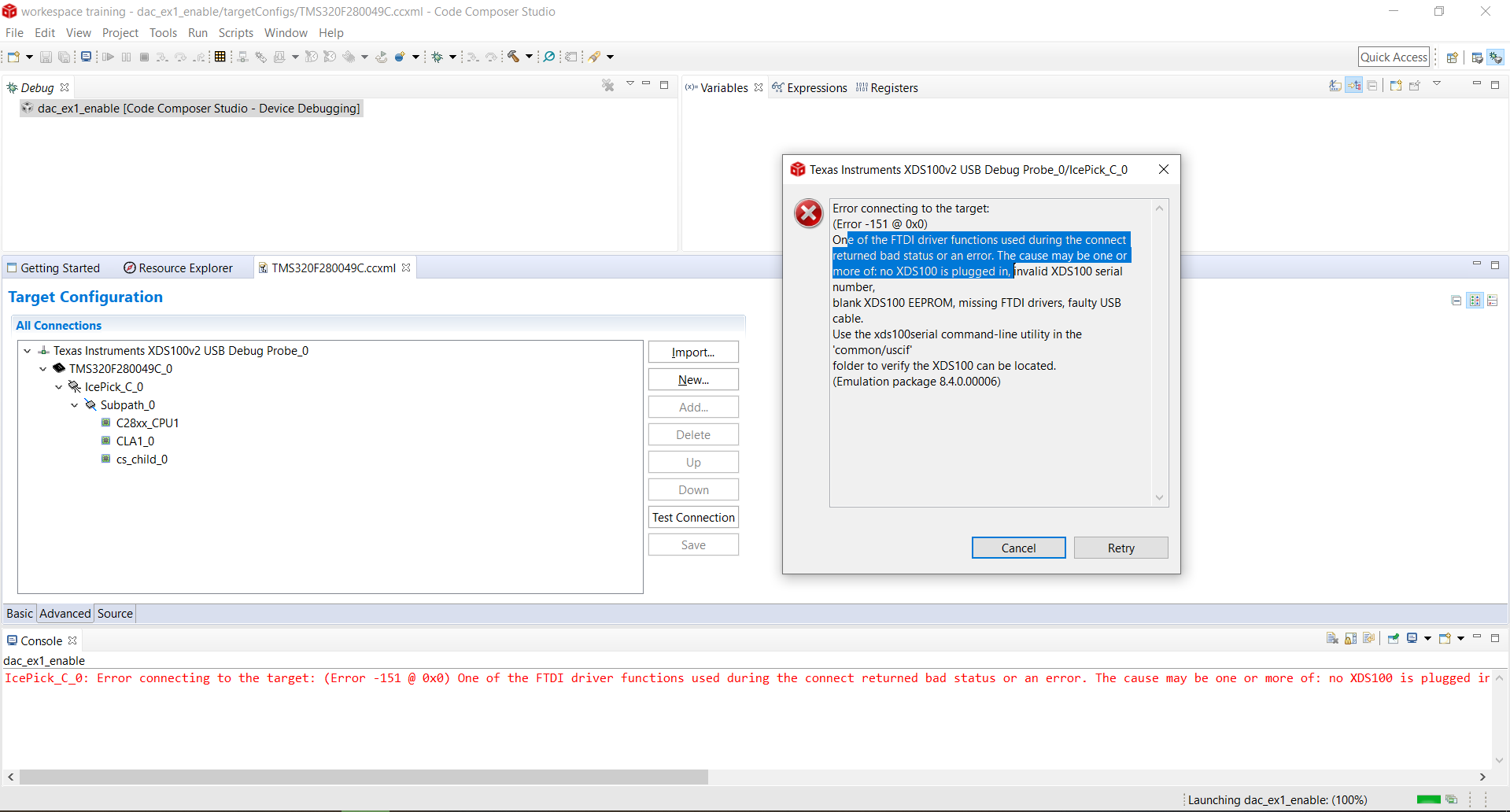
Task: Switch to the Resource Explorer tab
Action: click(x=178, y=268)
